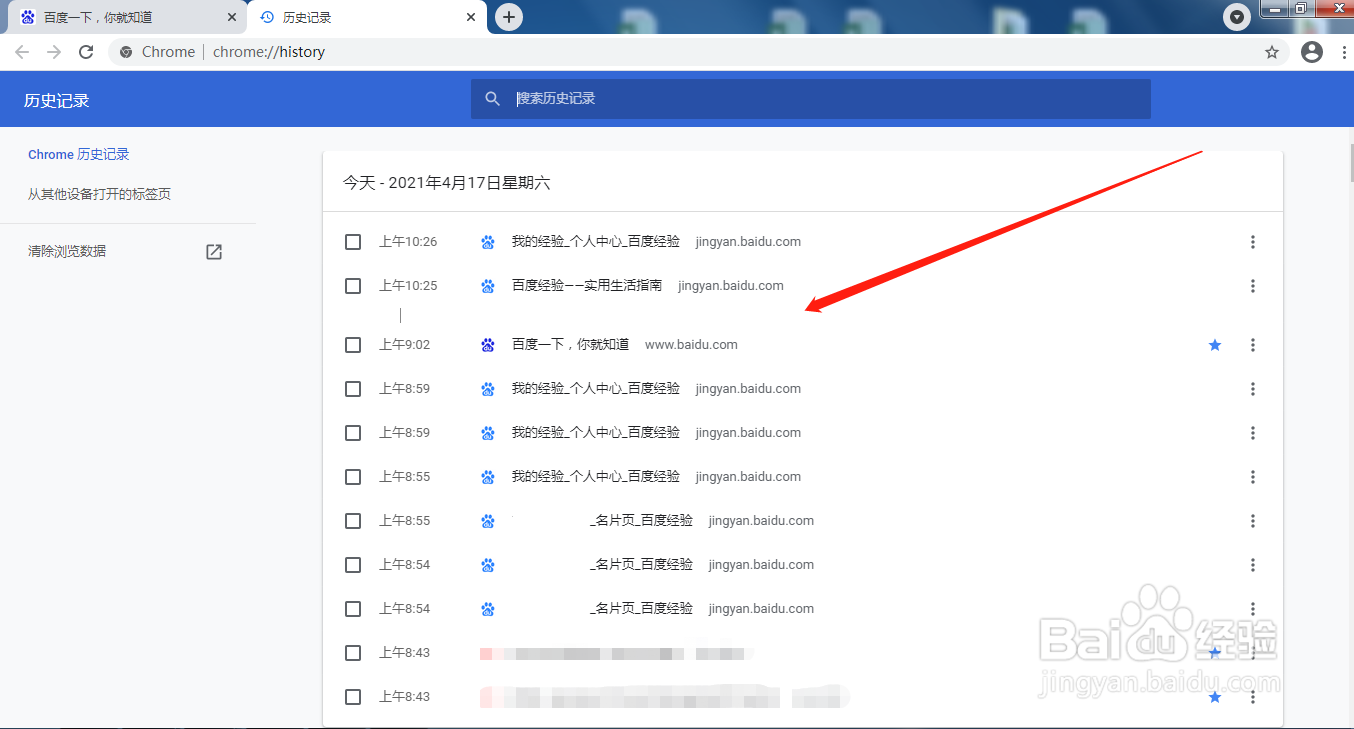Screen dimensions: 1354x729
Task: Check the second 上午8:54 entry
Action: [x=353, y=609]
